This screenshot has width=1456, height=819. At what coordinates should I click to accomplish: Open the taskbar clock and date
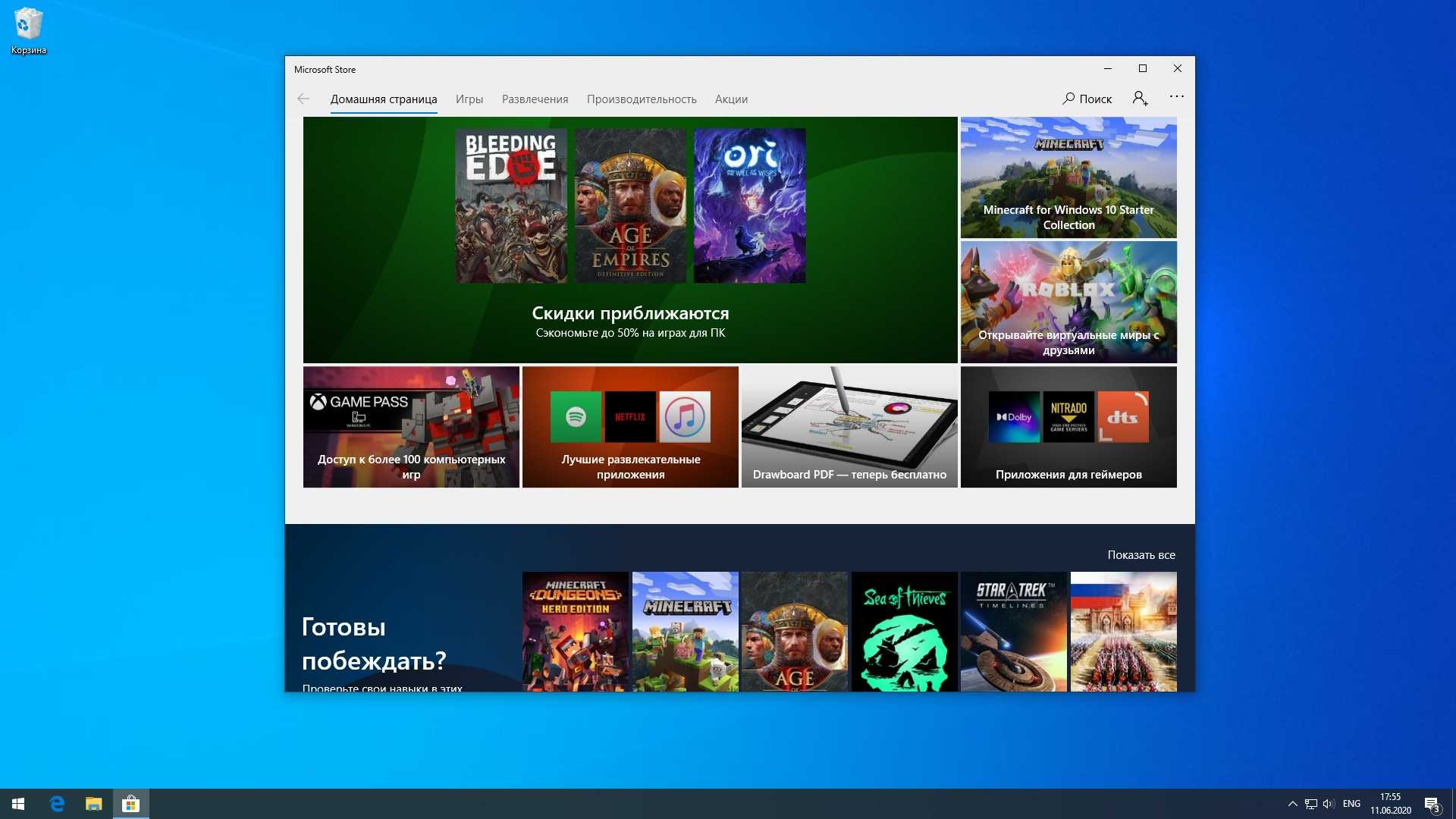(1390, 804)
